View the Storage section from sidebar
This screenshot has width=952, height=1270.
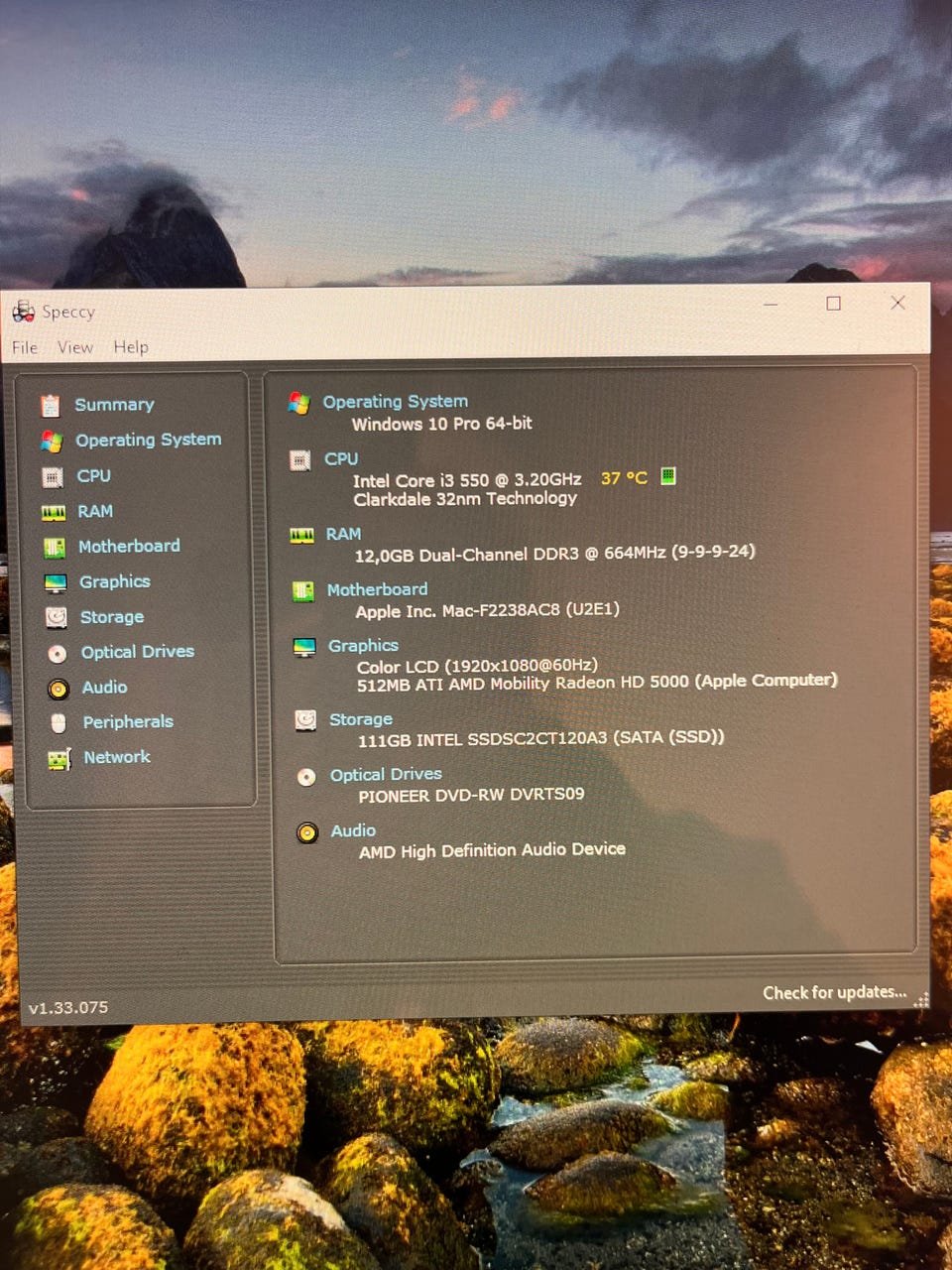tap(112, 617)
